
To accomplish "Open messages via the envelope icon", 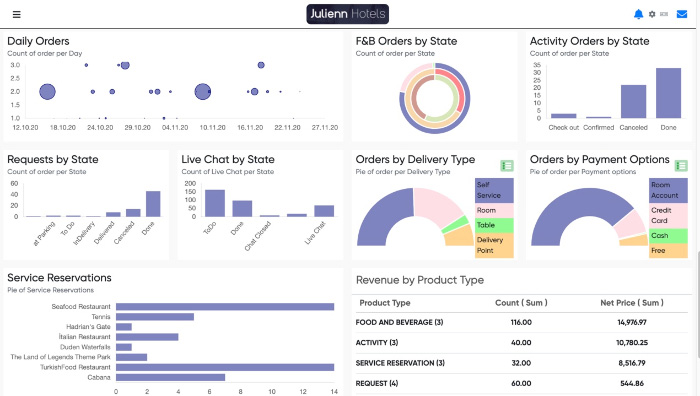I will 682,14.
